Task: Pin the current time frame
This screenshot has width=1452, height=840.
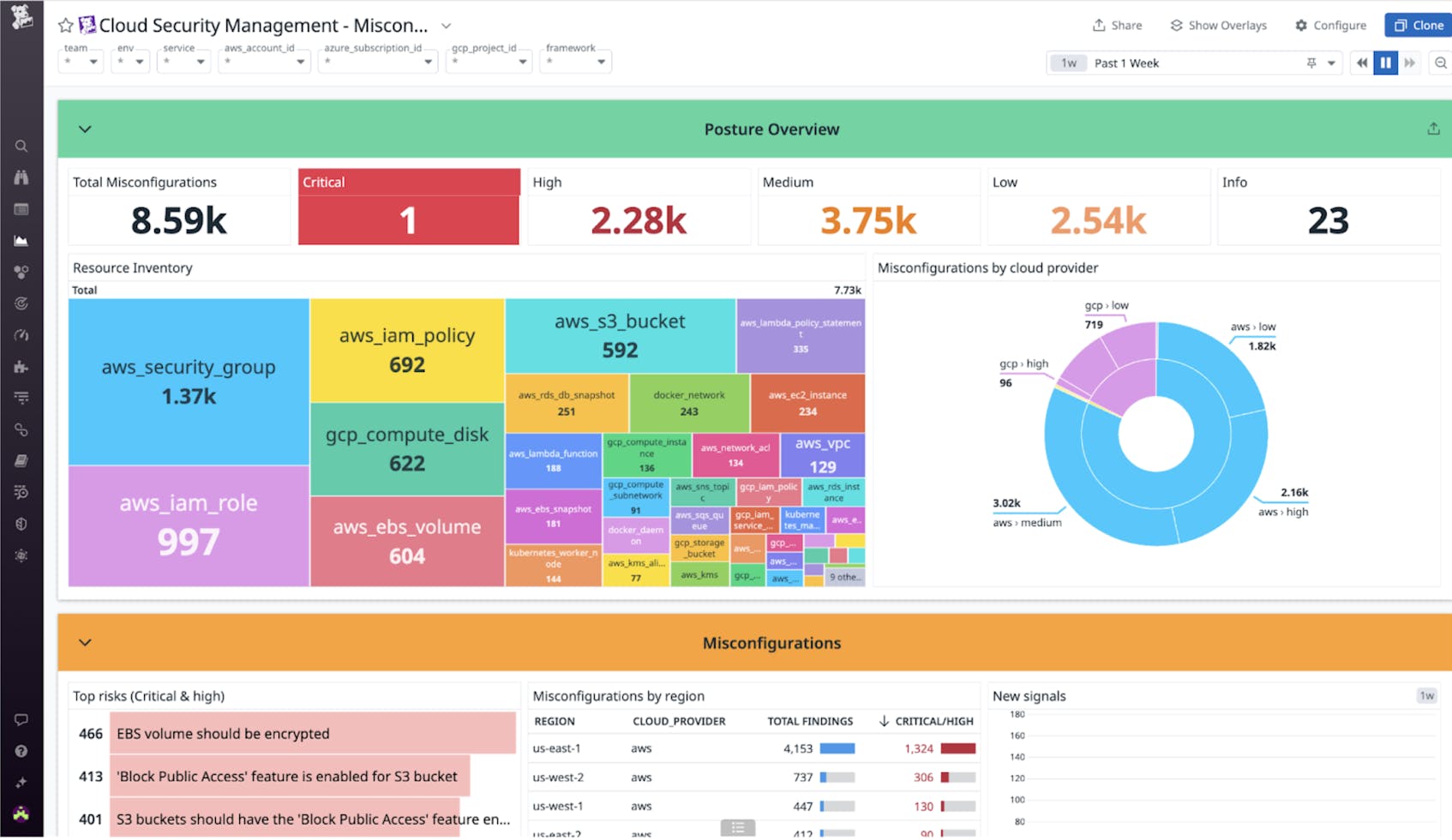Action: [1311, 63]
